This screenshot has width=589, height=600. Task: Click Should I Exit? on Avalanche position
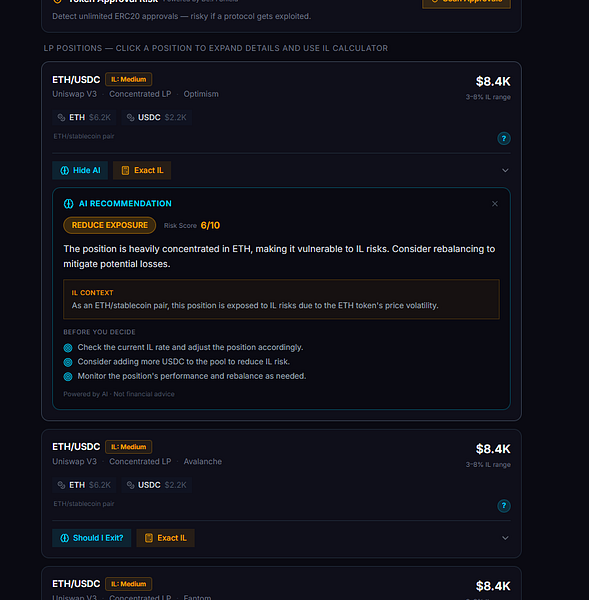click(x=91, y=538)
